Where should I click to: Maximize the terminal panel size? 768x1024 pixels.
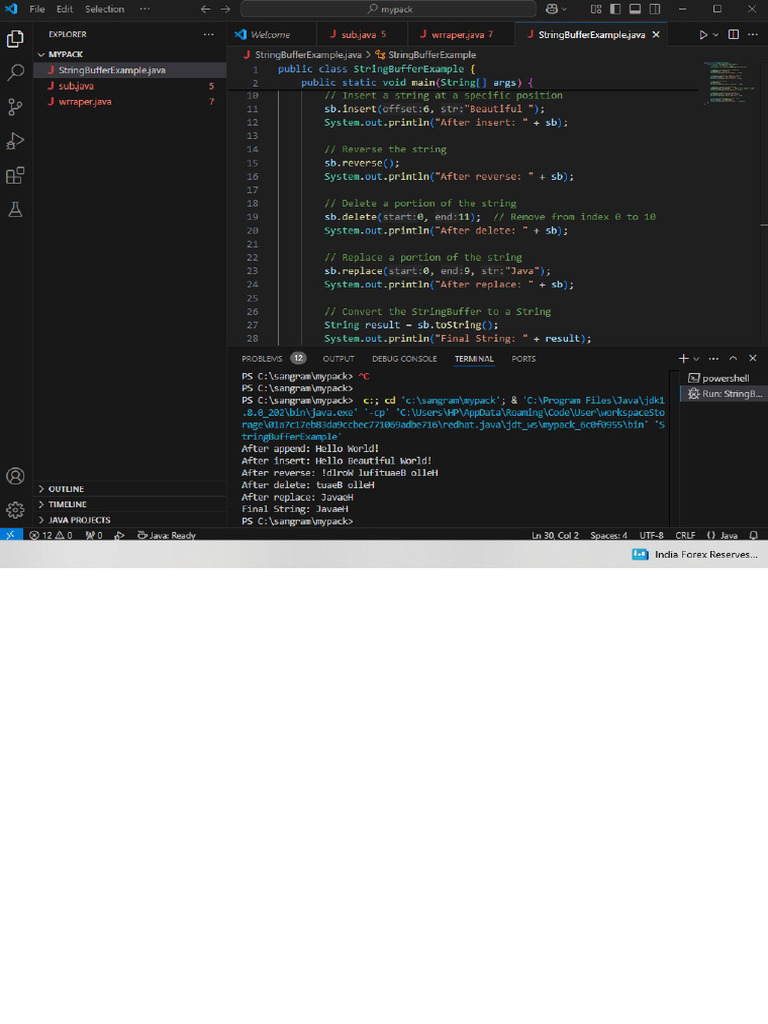(733, 358)
